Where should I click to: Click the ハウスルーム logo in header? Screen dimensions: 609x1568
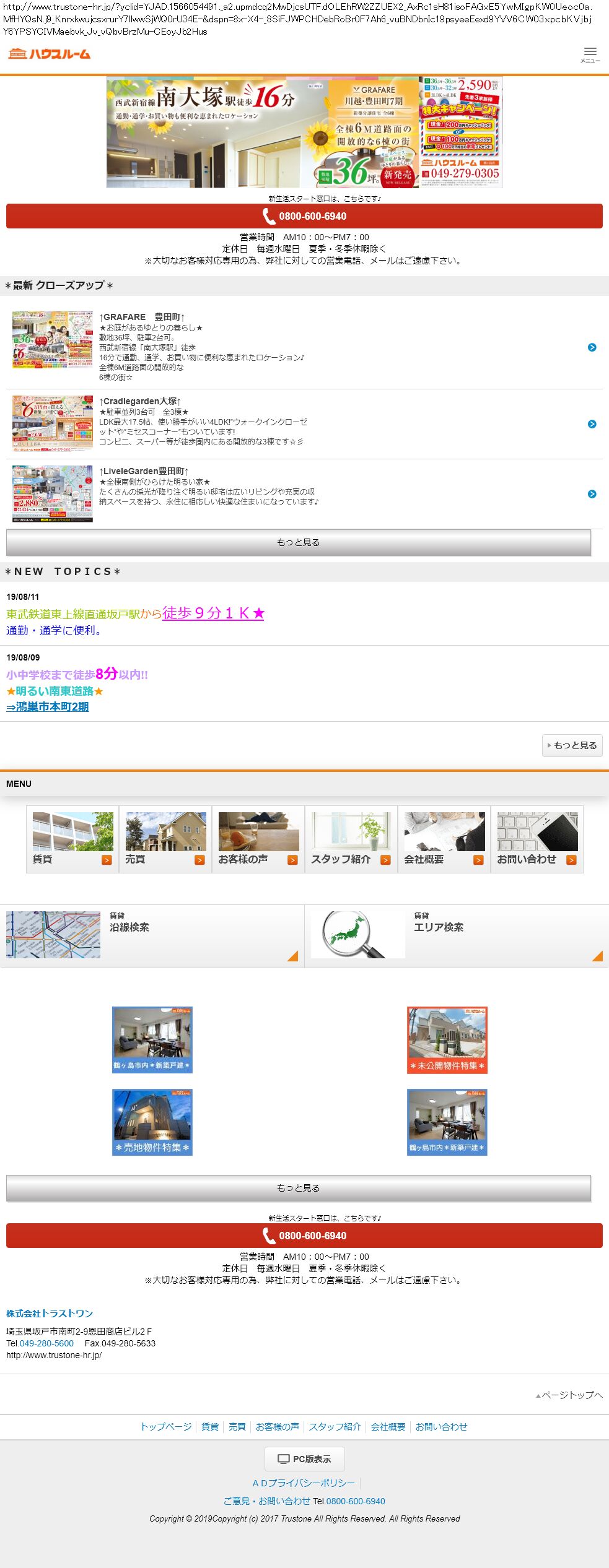click(50, 54)
